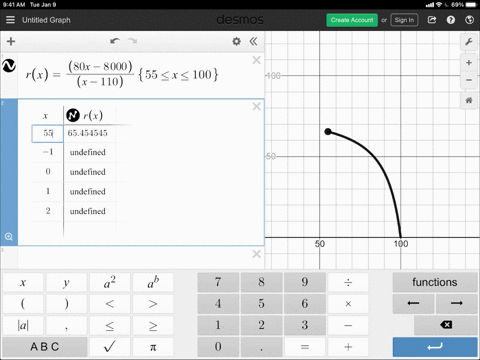Viewport: 480px width, 360px height.
Task: Tap the greater than key
Action: click(x=153, y=304)
